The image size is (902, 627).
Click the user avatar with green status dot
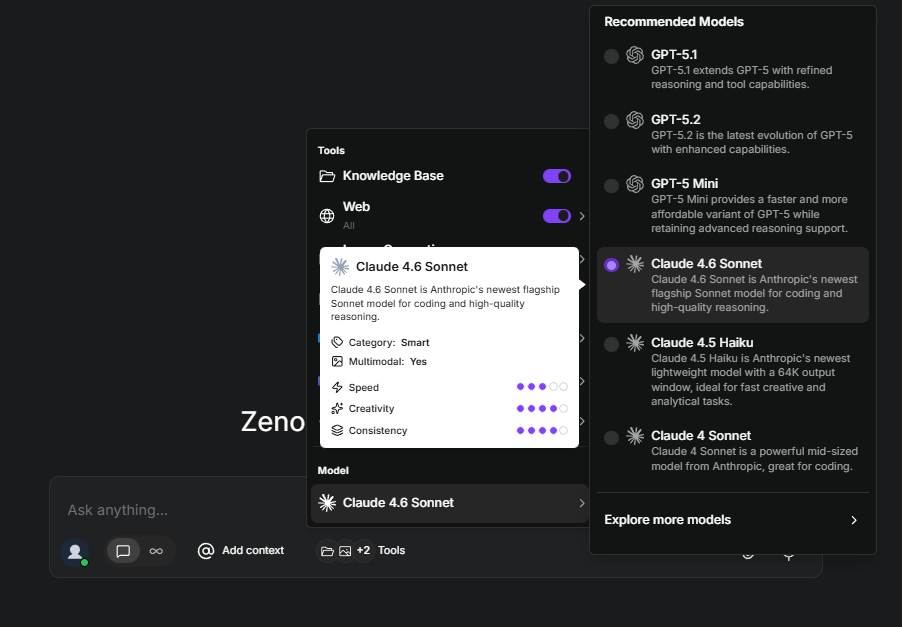[x=75, y=552]
